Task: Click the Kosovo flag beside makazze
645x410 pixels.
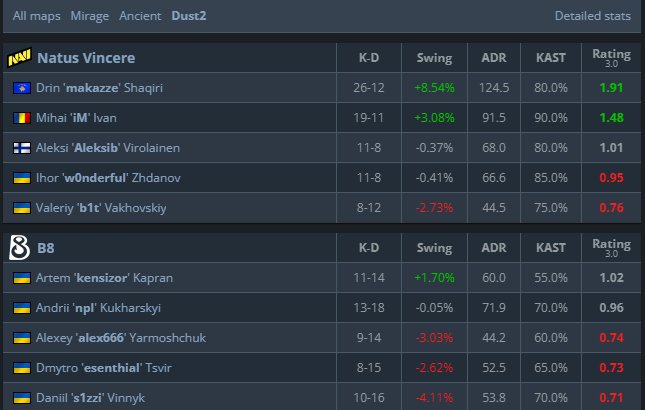Action: pos(19,88)
